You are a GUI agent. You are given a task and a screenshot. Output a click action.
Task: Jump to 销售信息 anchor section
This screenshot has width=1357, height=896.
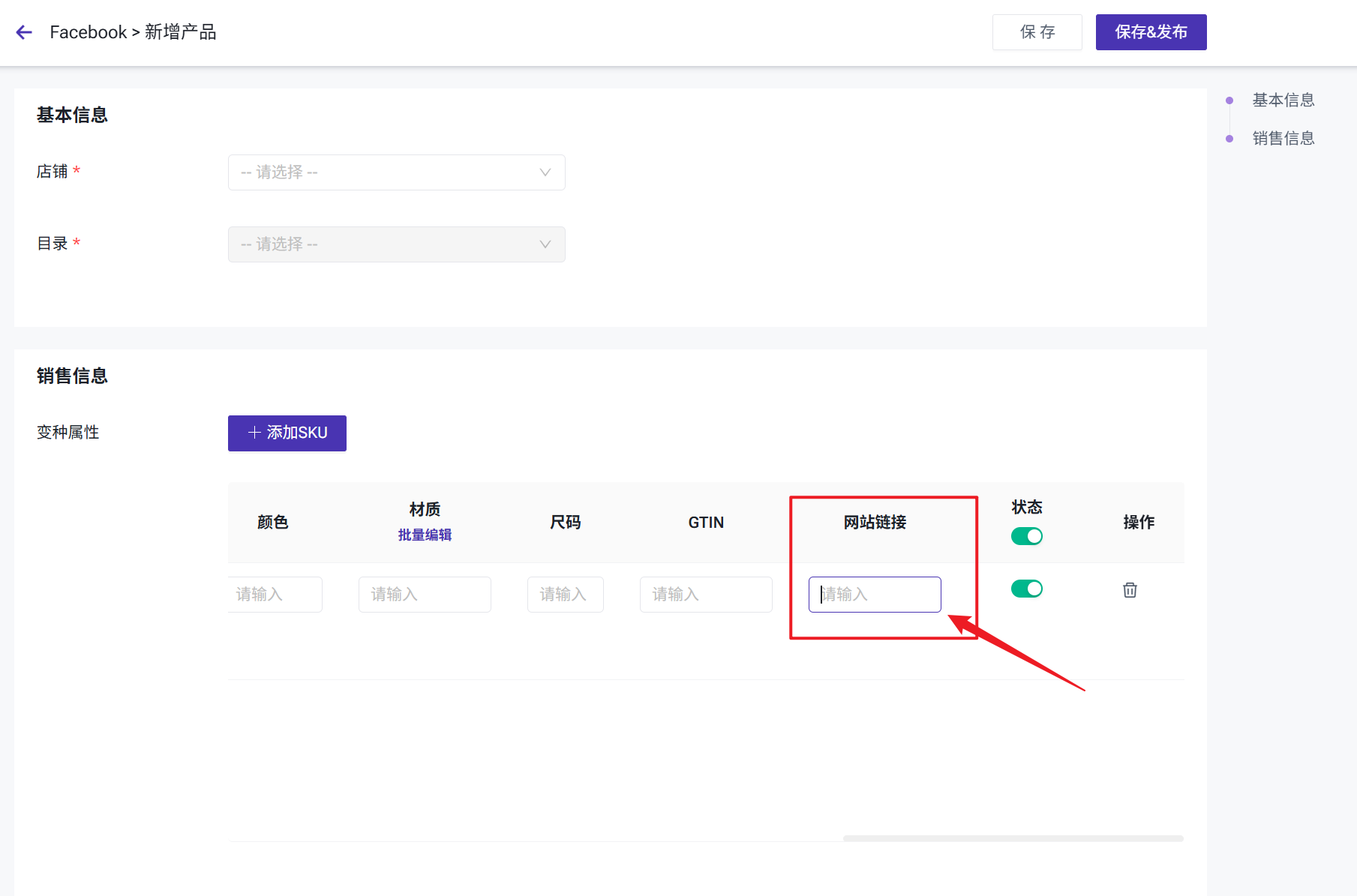(x=1283, y=138)
